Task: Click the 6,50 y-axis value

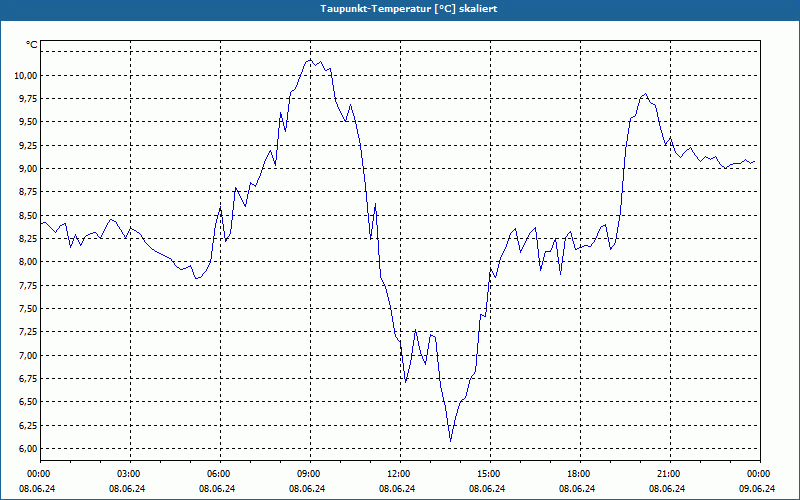Action: click(x=27, y=402)
